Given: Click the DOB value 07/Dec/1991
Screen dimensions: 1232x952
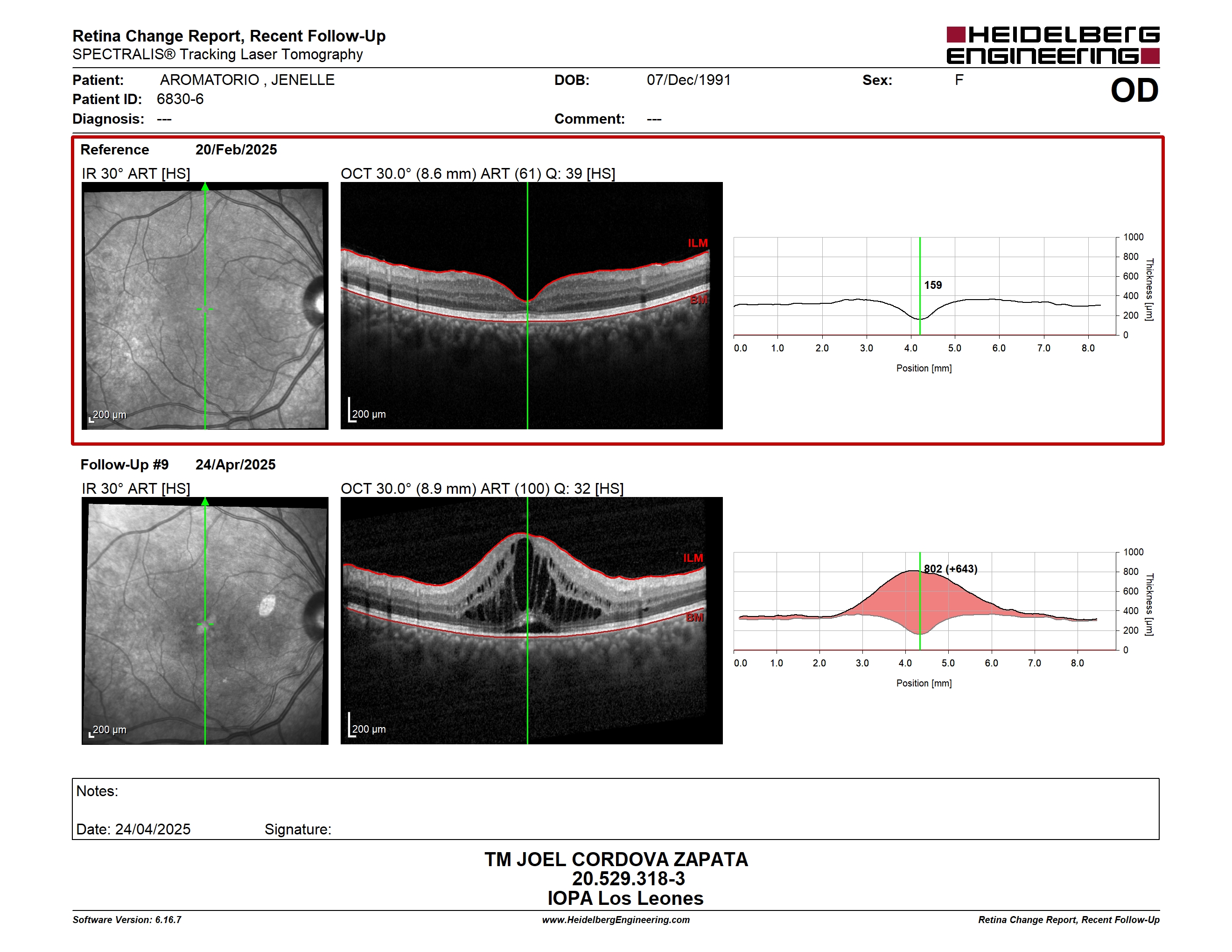Looking at the screenshot, I should tap(689, 80).
